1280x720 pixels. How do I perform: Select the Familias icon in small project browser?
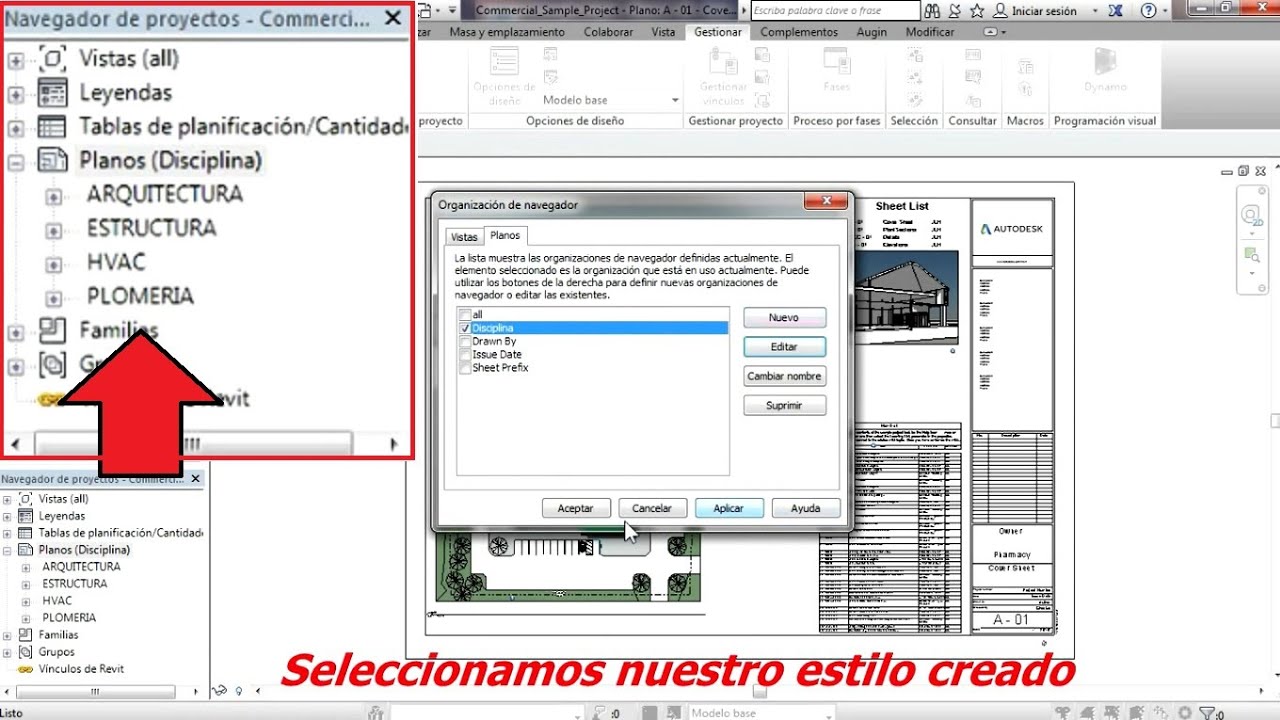click(26, 635)
